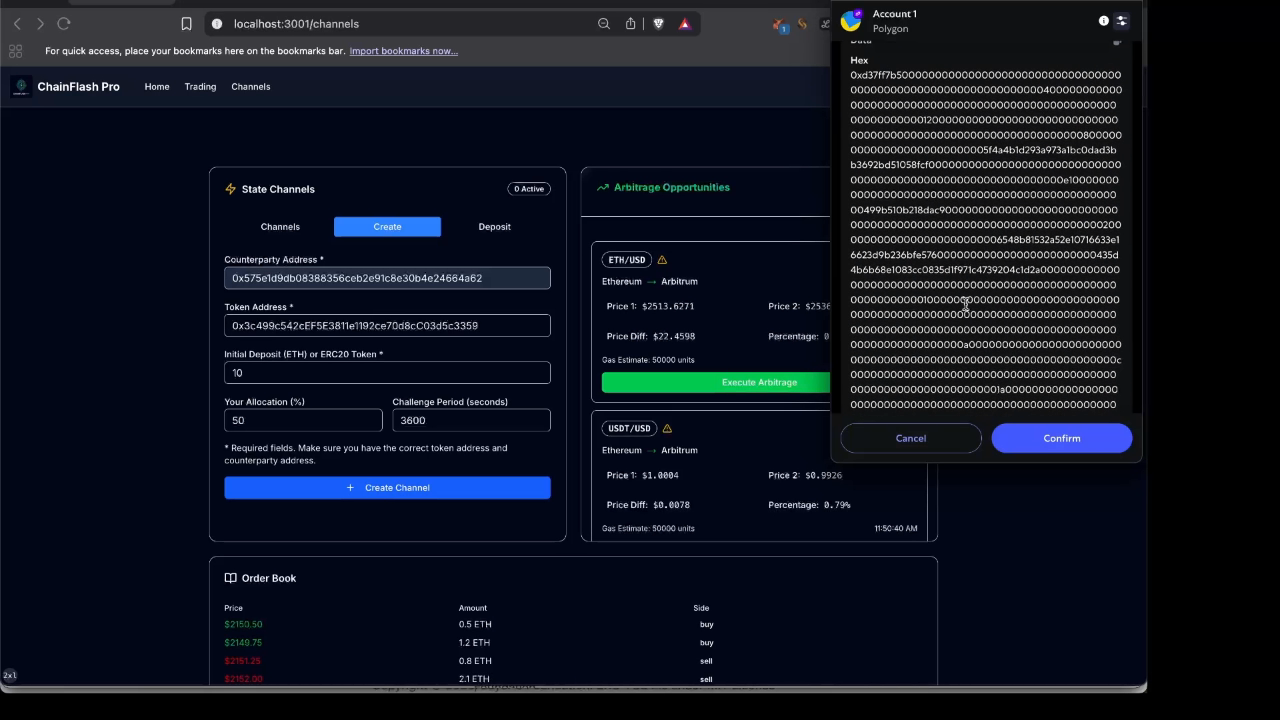The height and width of the screenshot is (720, 1280).
Task: Click the Polygon network label
Action: point(890,28)
